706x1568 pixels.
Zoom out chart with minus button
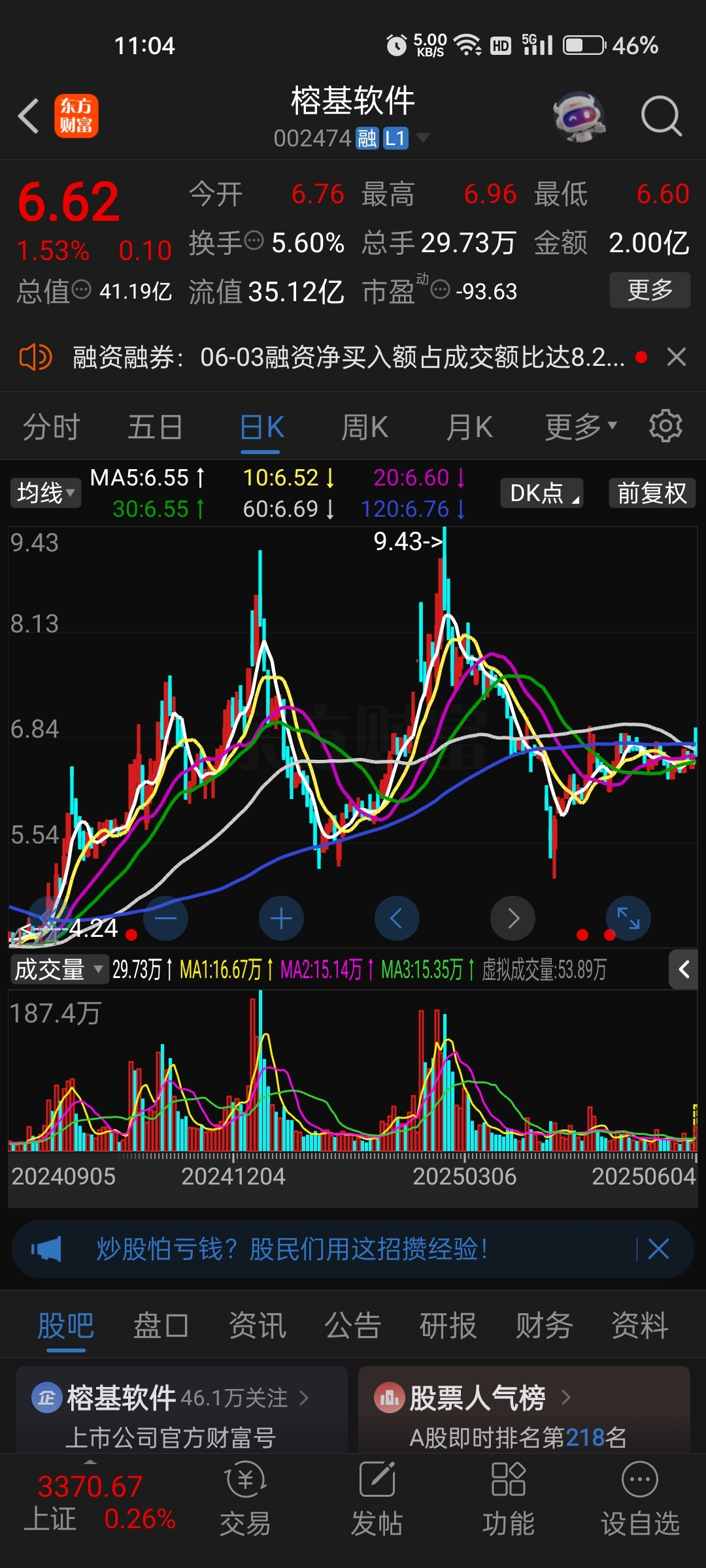click(x=166, y=918)
